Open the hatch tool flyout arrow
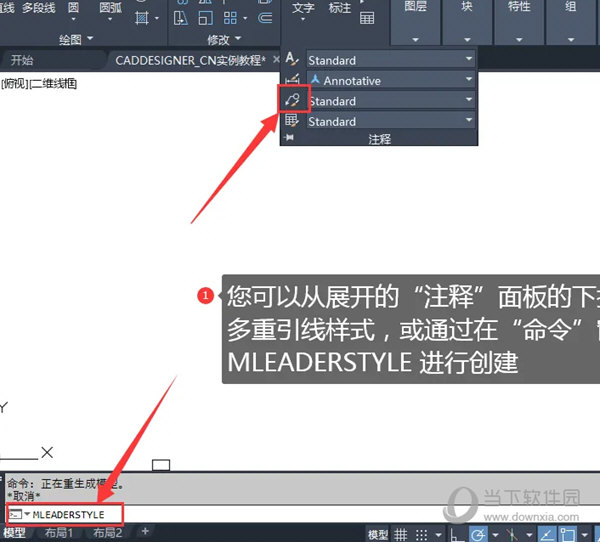Image resolution: width=600 pixels, height=542 pixels. [x=157, y=18]
